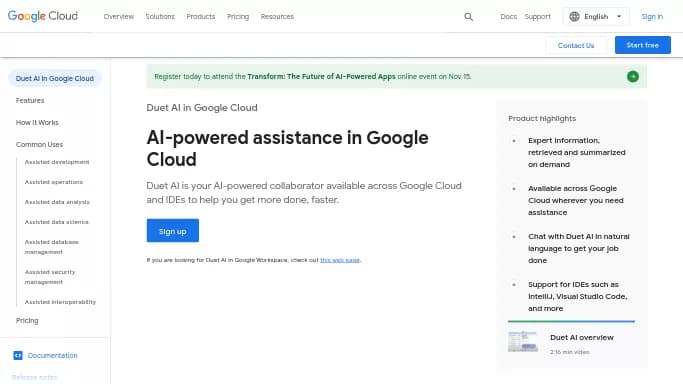Open the Support link in the header

(538, 17)
